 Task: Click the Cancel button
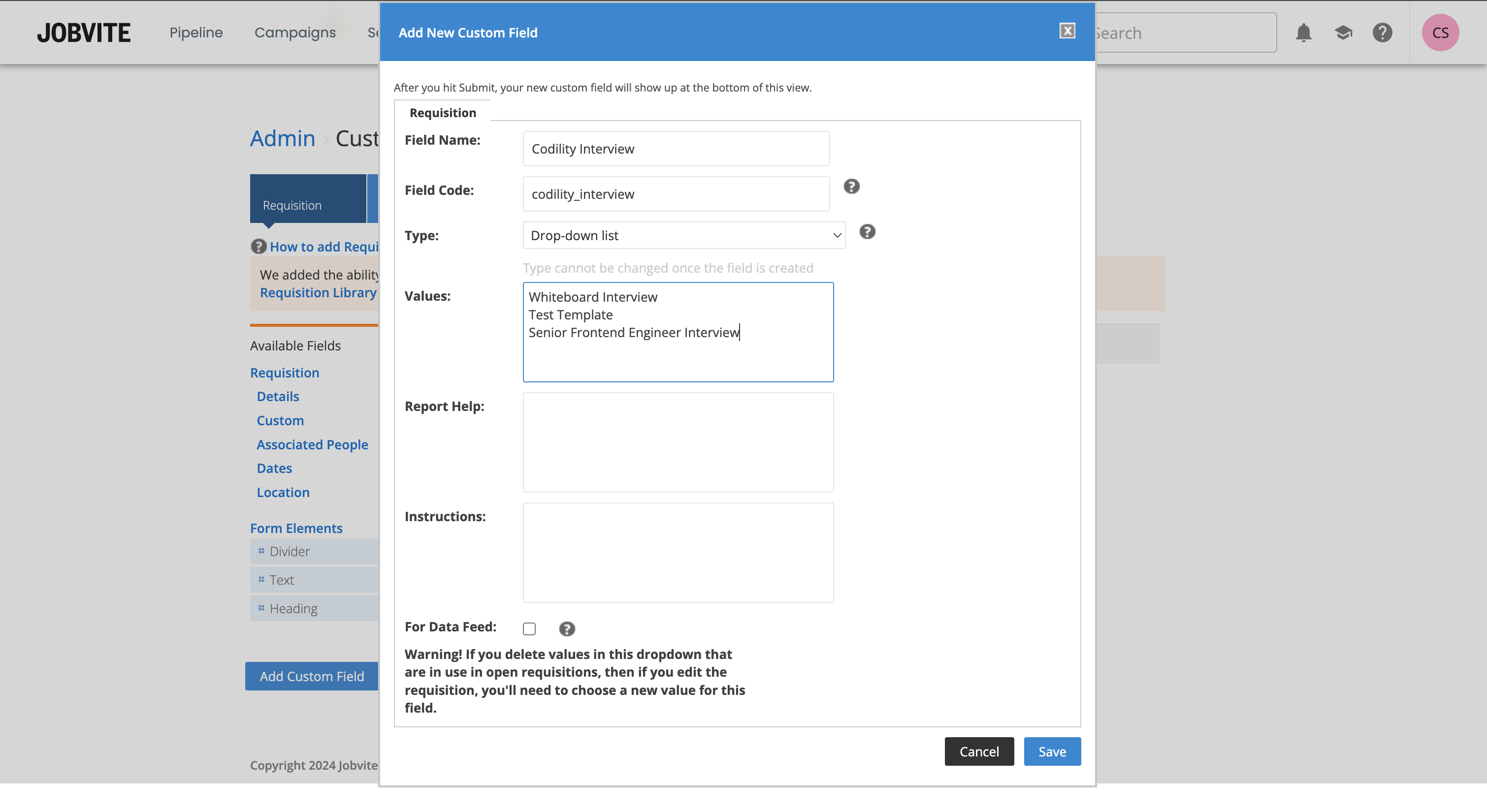(979, 751)
